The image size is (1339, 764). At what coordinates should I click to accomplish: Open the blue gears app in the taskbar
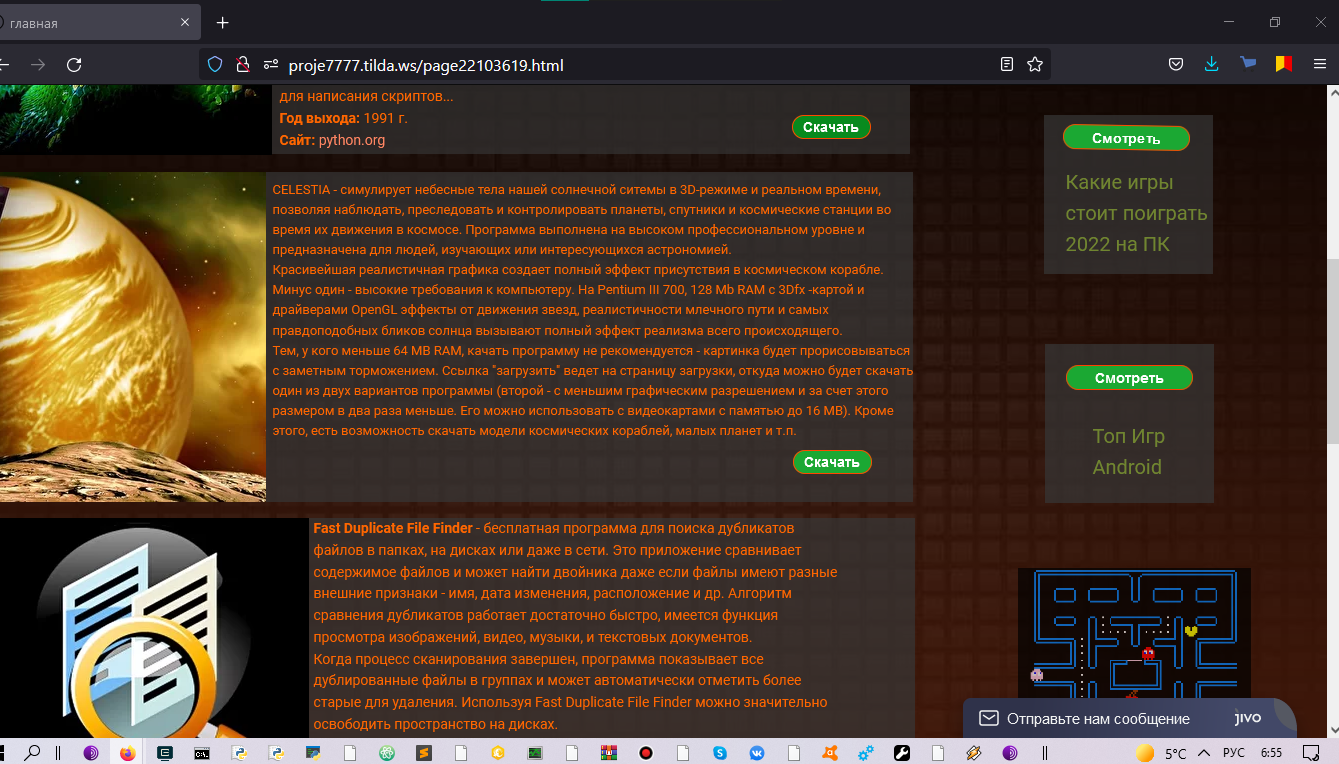click(x=867, y=752)
